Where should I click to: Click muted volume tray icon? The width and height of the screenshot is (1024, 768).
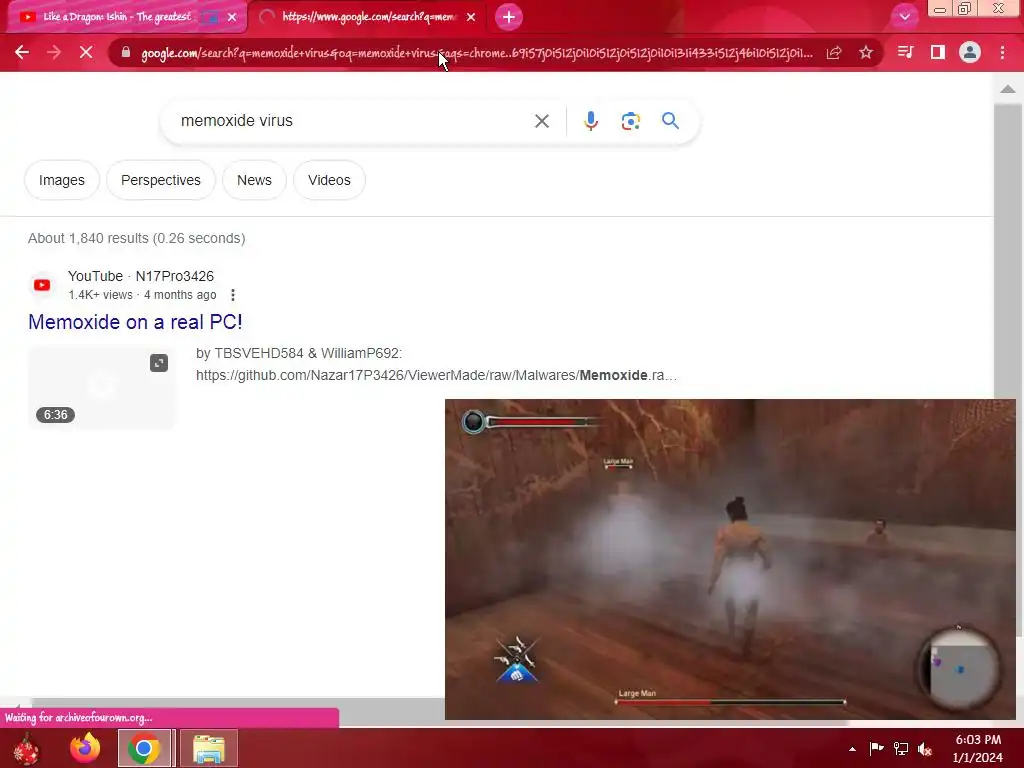pyautogui.click(x=925, y=748)
